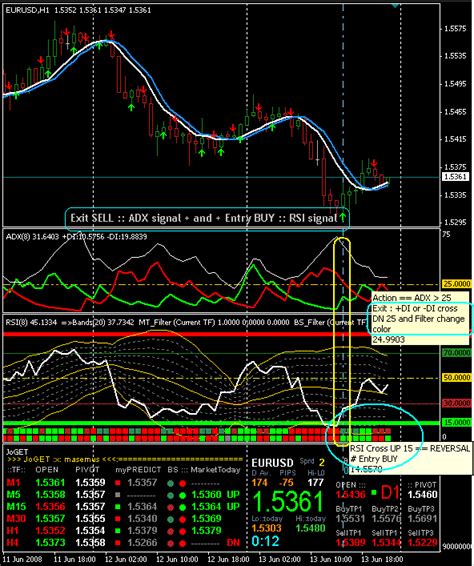Click the RSI 70.0000 level label
Screen dimensions: 474x566
point(457,352)
